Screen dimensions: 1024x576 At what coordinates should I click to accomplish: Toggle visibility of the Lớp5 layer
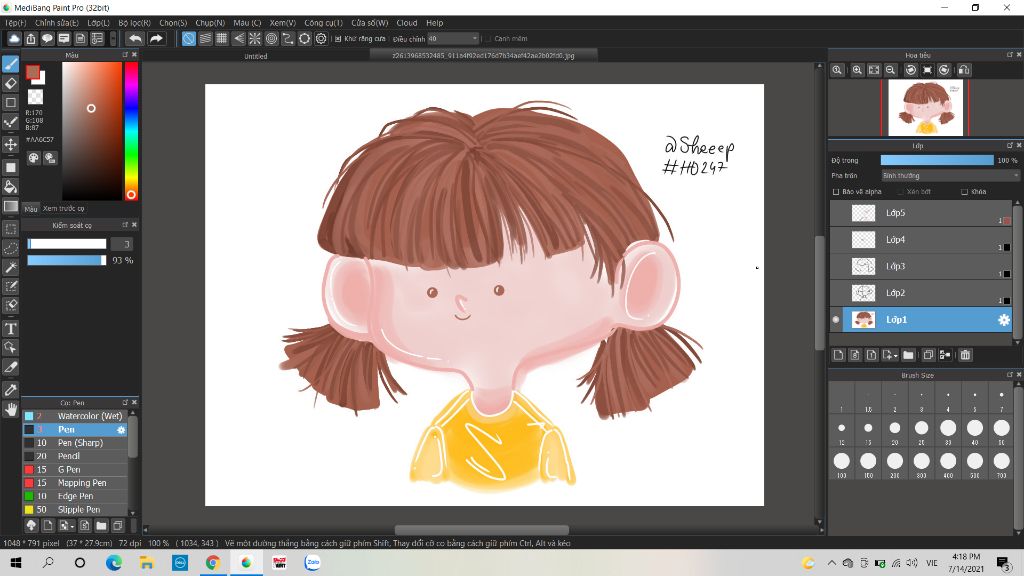coord(836,213)
